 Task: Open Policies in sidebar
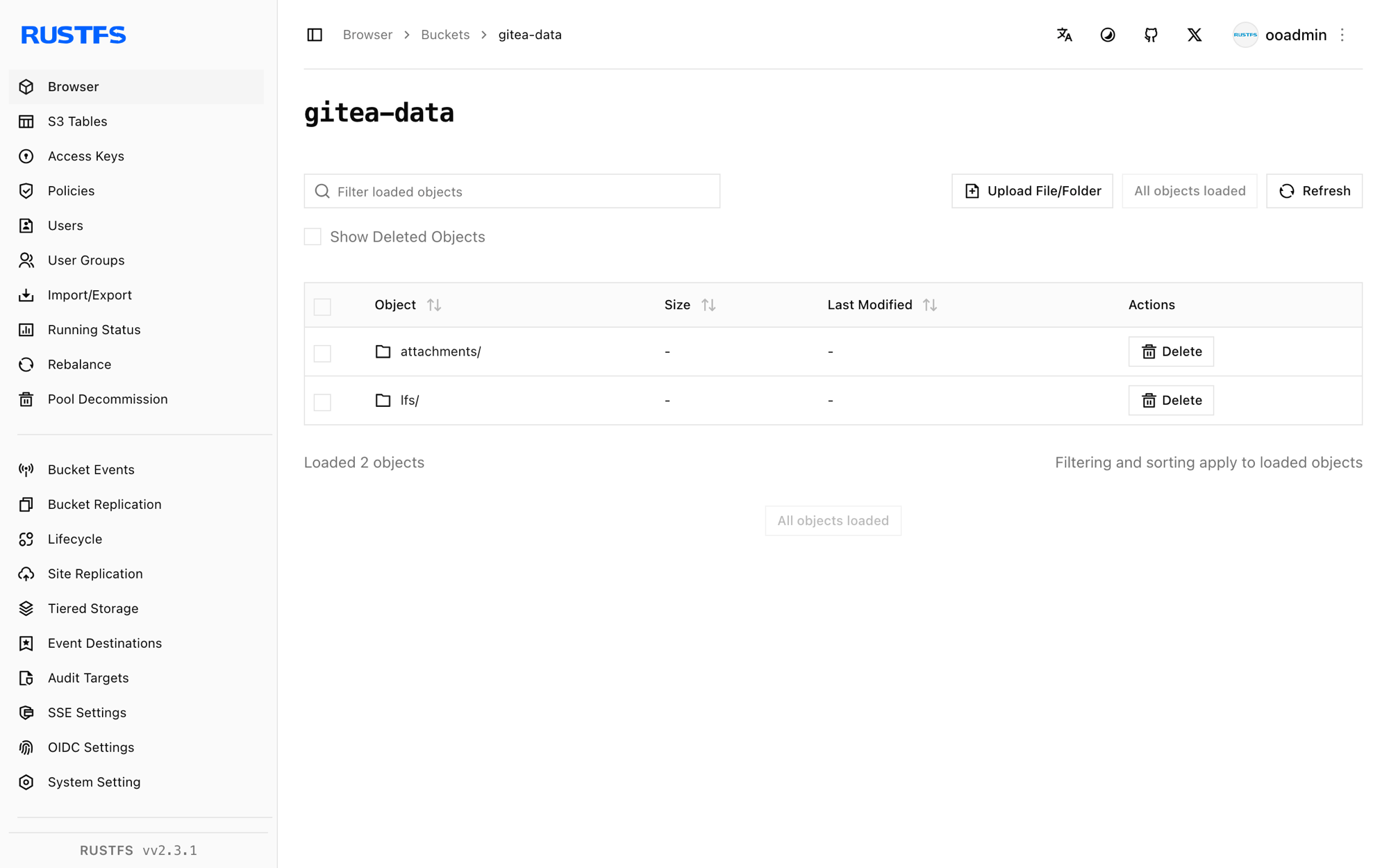[x=136, y=191]
